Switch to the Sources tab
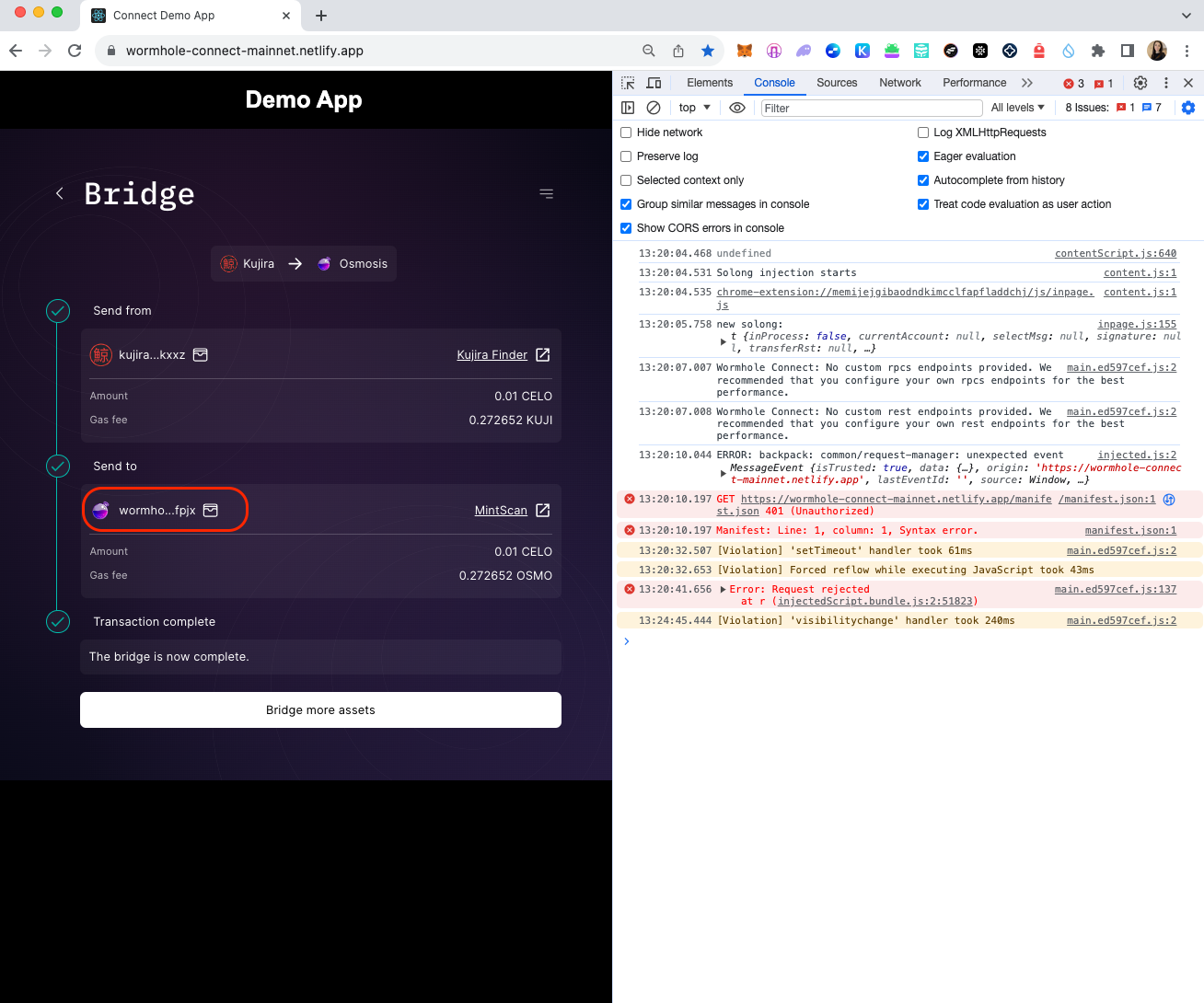Screen dimensions: 1204x1003 pos(836,83)
